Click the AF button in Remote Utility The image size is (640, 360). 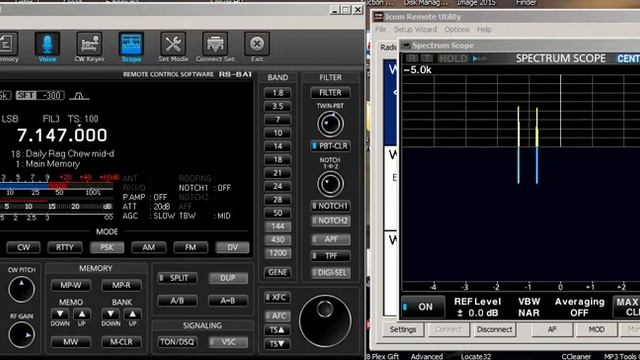(x=552, y=329)
